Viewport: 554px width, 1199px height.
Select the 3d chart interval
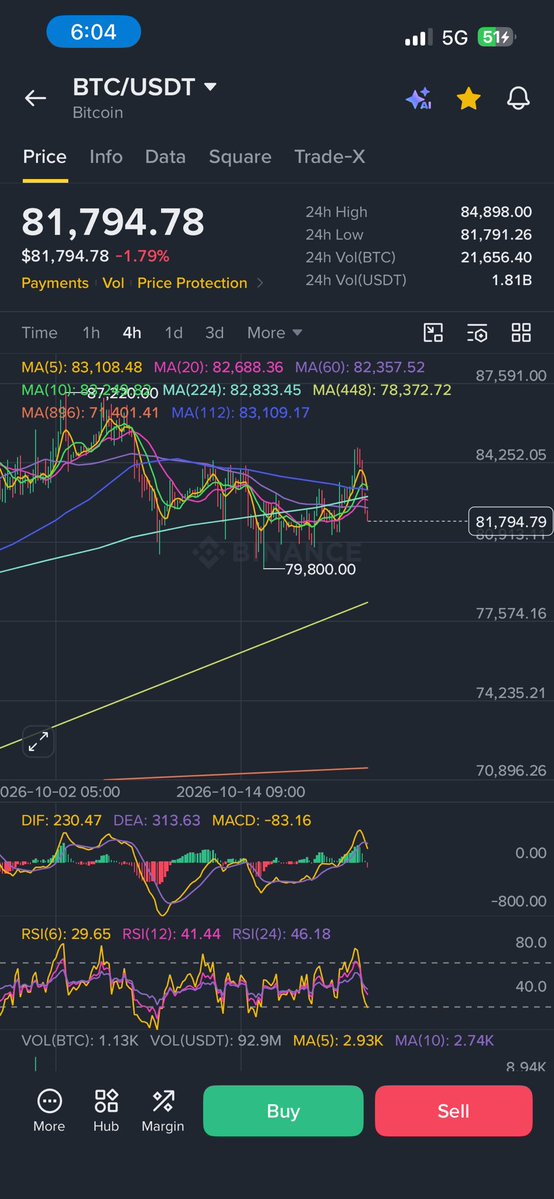[x=214, y=333]
